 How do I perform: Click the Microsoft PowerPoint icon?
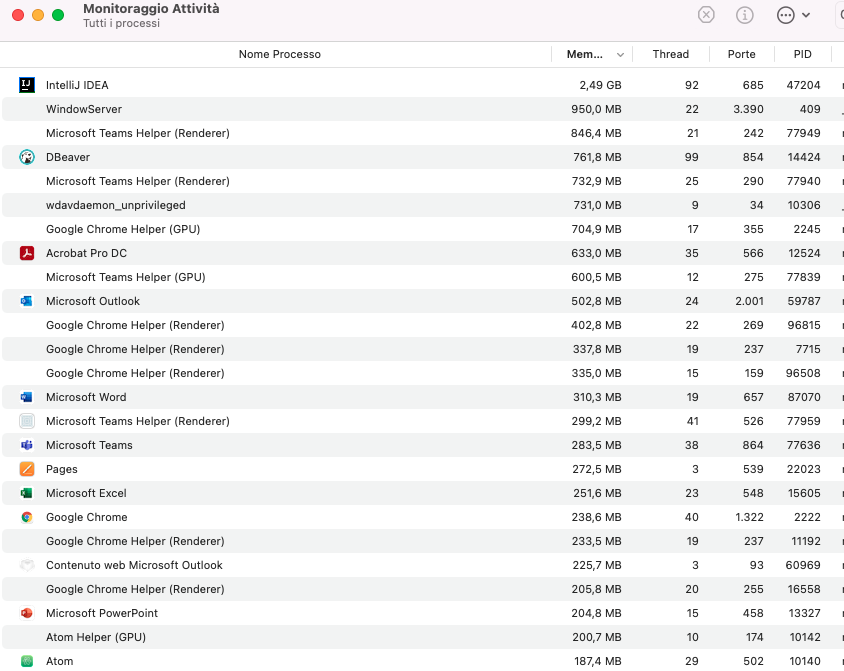coord(26,613)
